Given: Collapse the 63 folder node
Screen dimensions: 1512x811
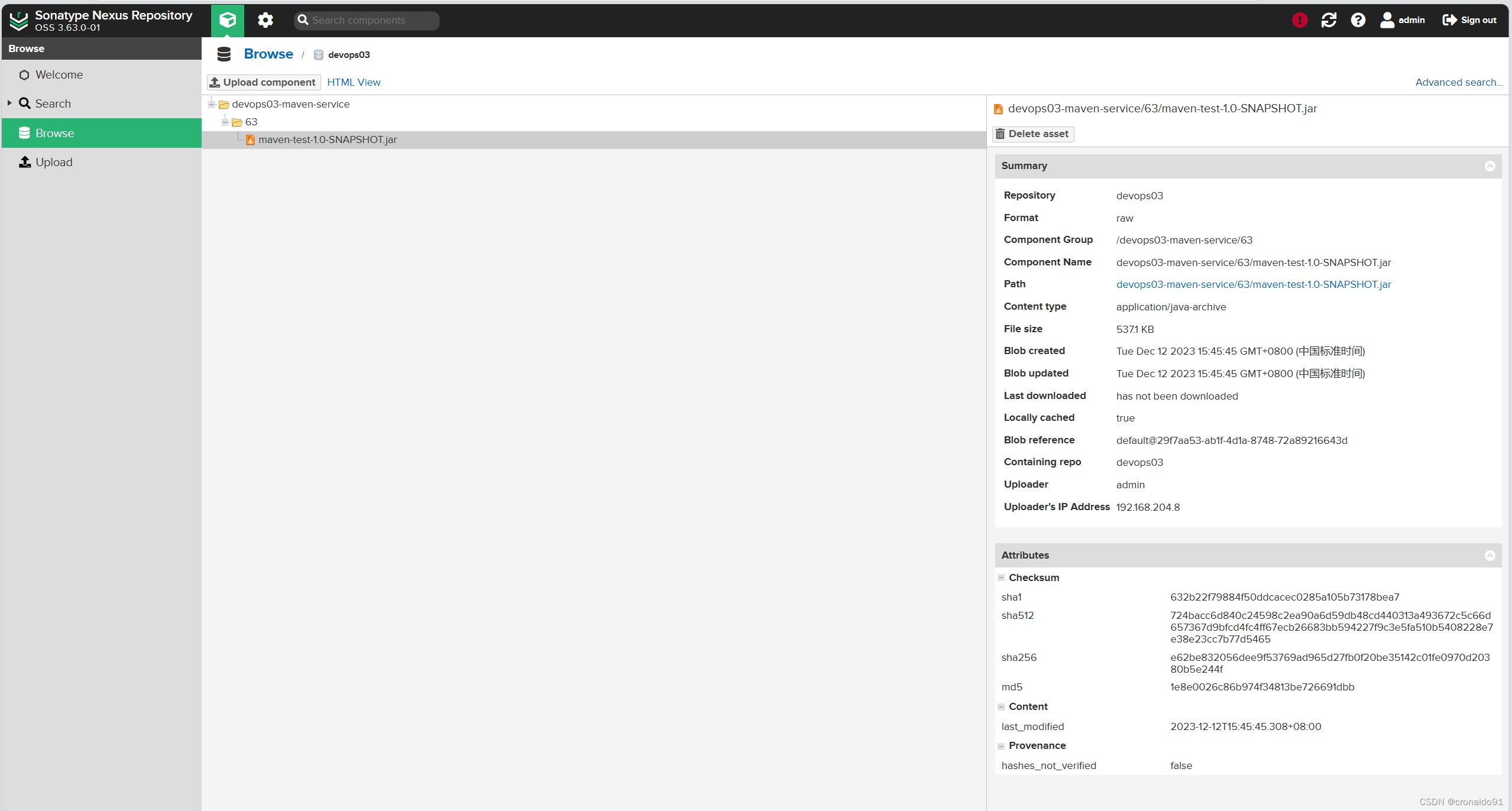Looking at the screenshot, I should tap(225, 122).
